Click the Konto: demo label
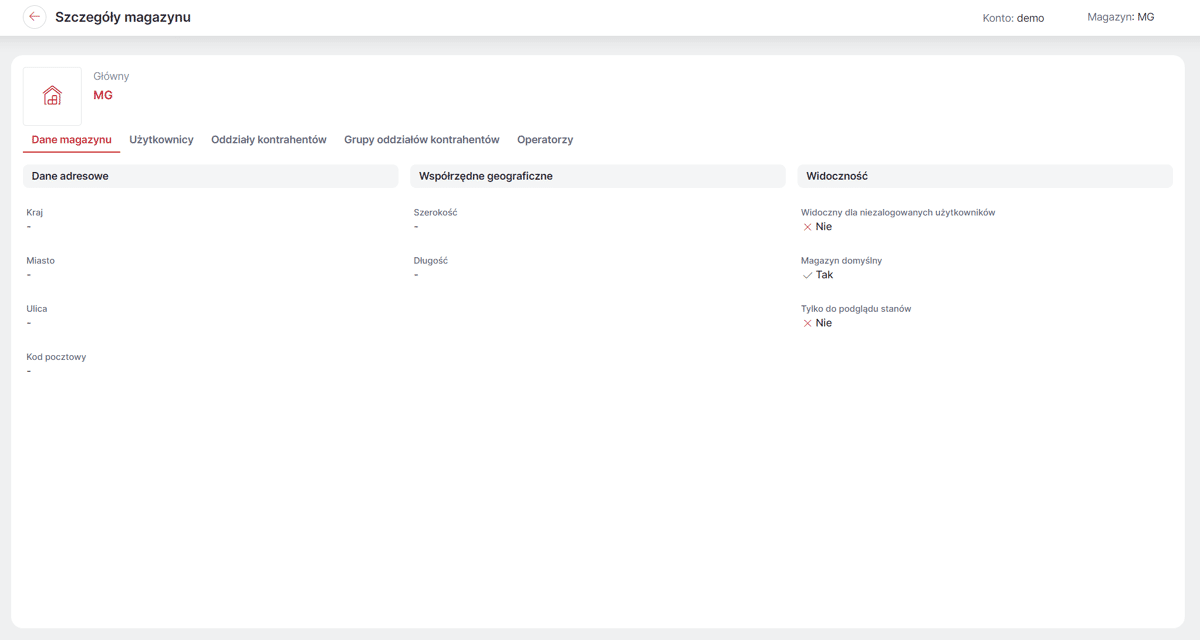The height and width of the screenshot is (640, 1200). [1013, 18]
